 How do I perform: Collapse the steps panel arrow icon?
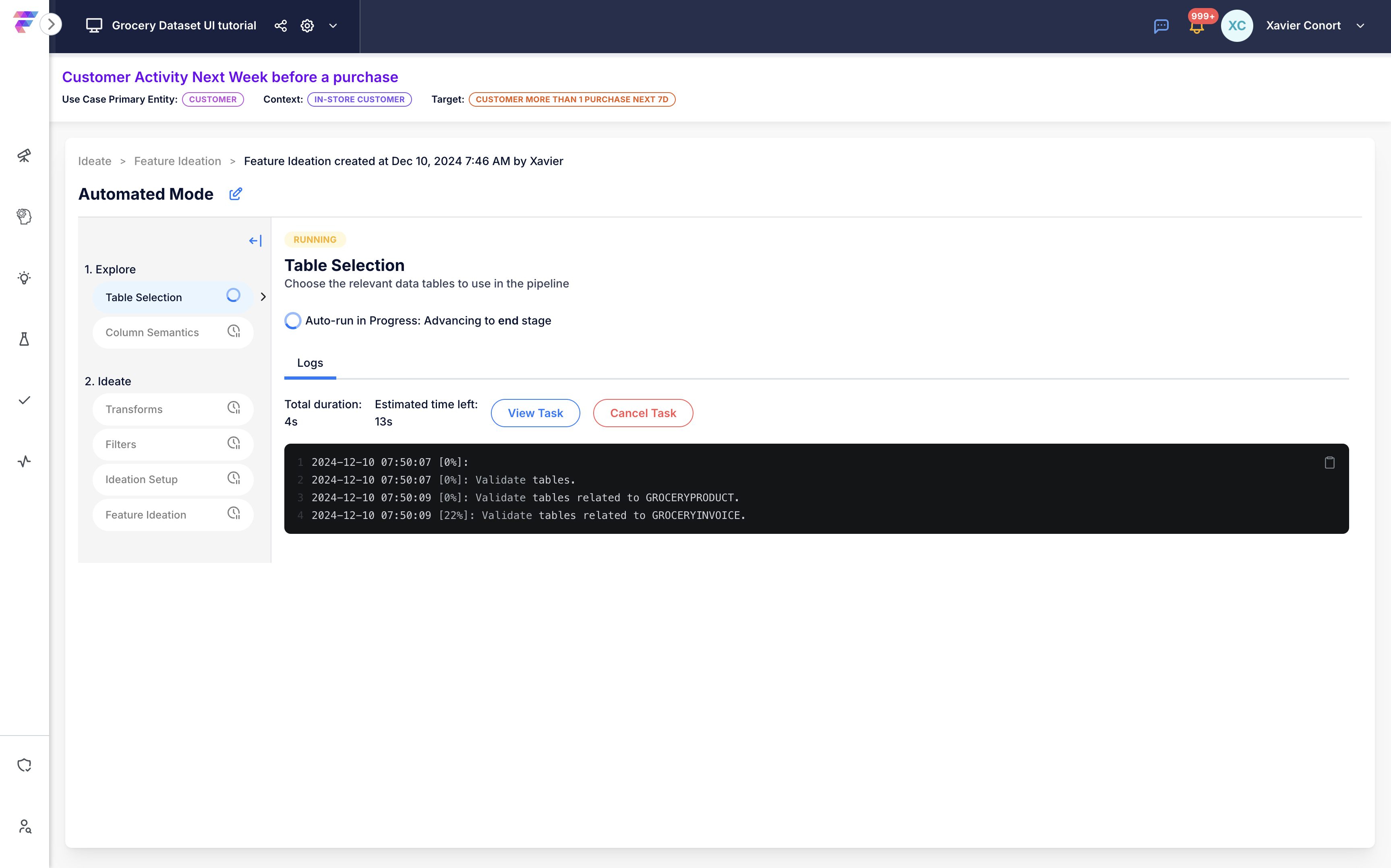point(255,240)
